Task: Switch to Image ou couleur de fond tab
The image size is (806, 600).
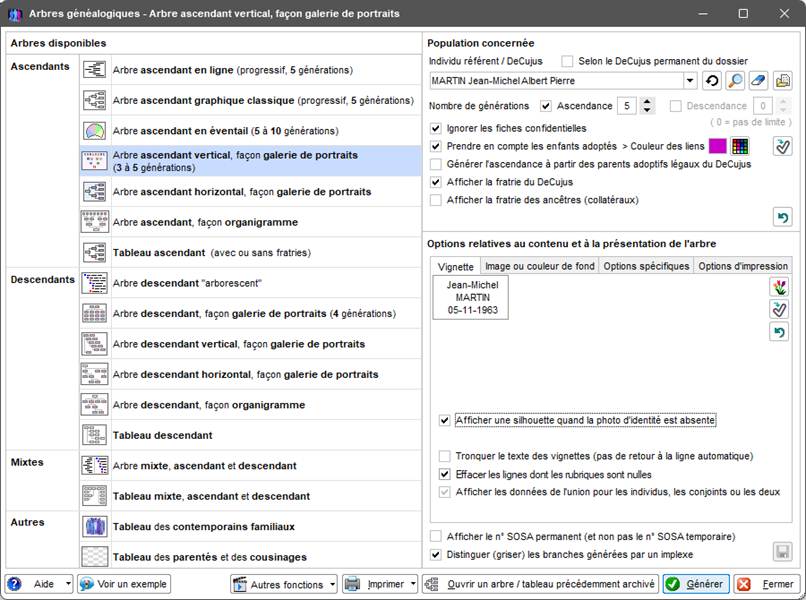Action: [x=538, y=266]
